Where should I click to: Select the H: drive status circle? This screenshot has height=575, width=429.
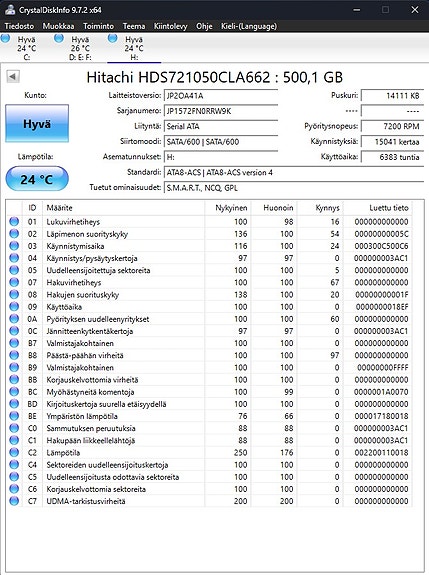(113, 39)
